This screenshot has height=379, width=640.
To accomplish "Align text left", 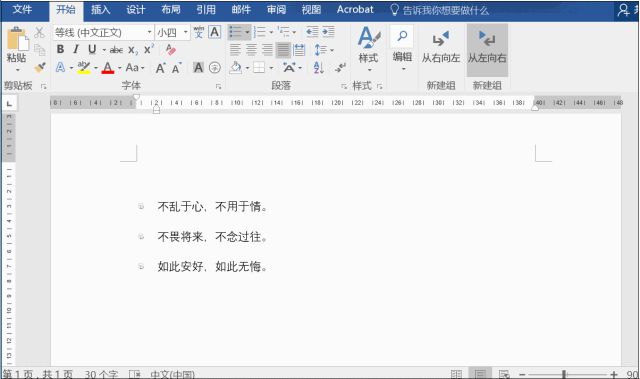I will click(x=235, y=50).
